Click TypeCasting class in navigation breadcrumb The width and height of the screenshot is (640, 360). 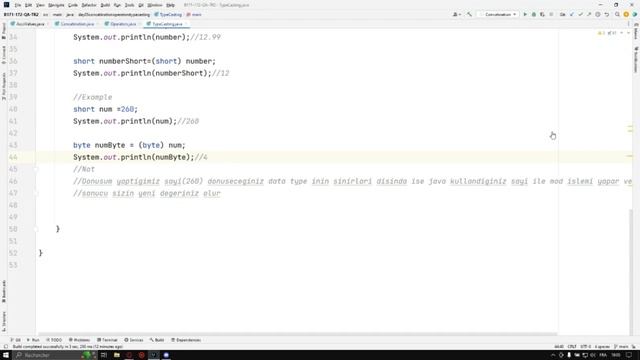coord(168,14)
